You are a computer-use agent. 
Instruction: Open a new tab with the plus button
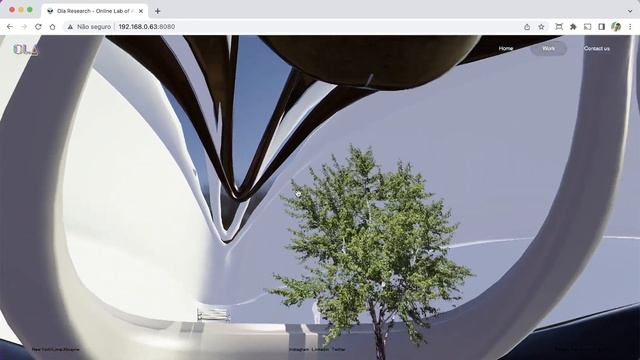[158, 11]
